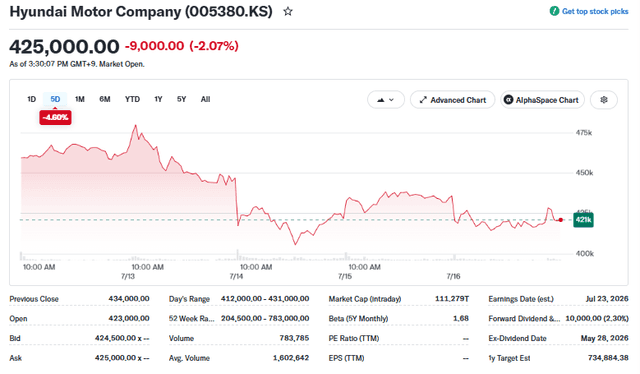Screen dimensions: 640x374
Task: Click the 52 Week Range value 204,500.00 - 783,000.00
Action: (x=265, y=318)
